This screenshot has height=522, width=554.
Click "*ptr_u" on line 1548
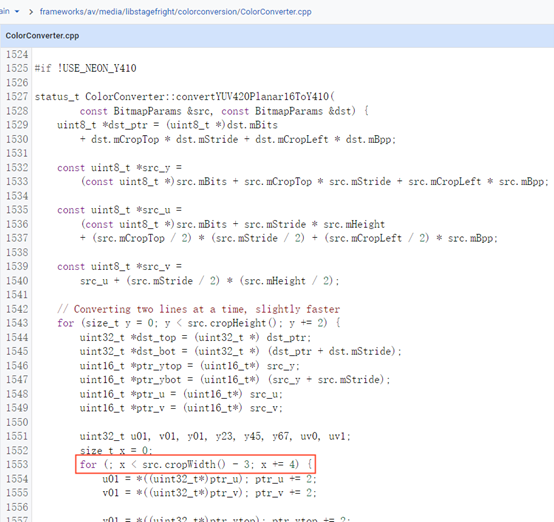click(x=148, y=394)
